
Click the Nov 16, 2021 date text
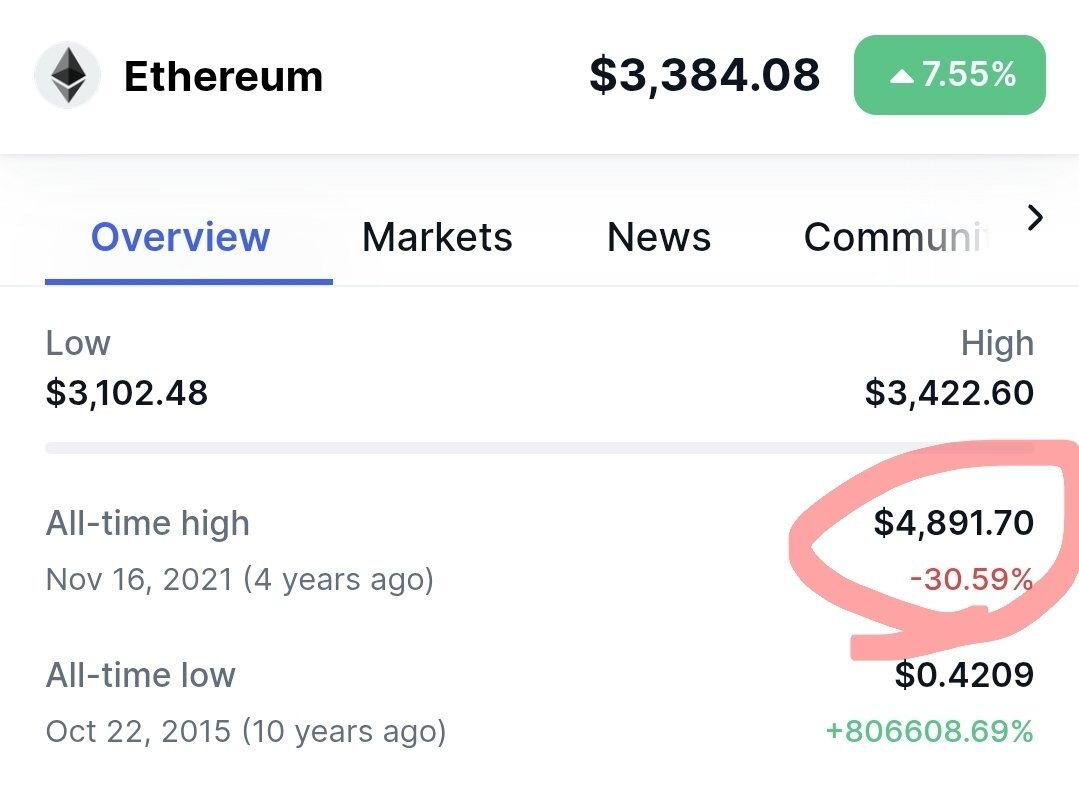(x=139, y=579)
